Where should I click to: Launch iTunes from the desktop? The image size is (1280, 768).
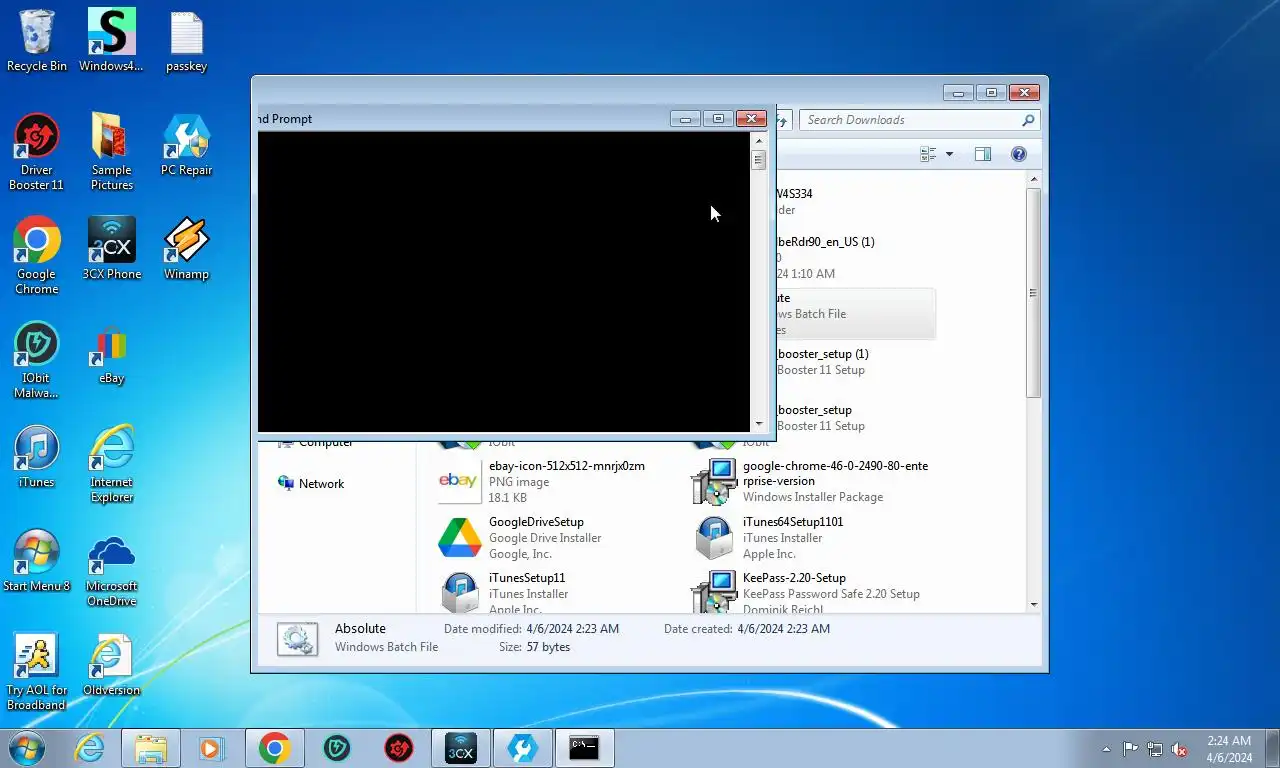37,457
